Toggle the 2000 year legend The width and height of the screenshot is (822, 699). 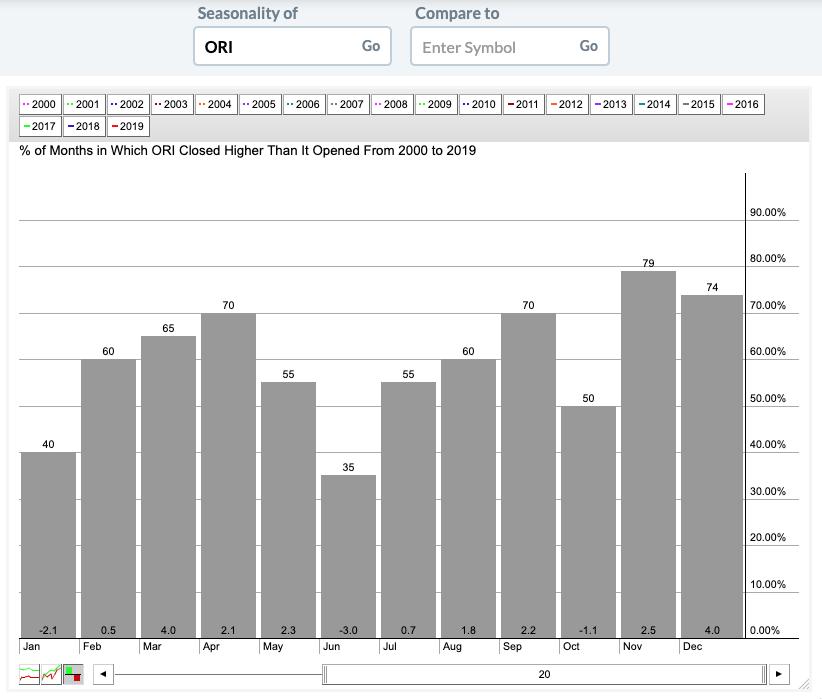(x=40, y=104)
